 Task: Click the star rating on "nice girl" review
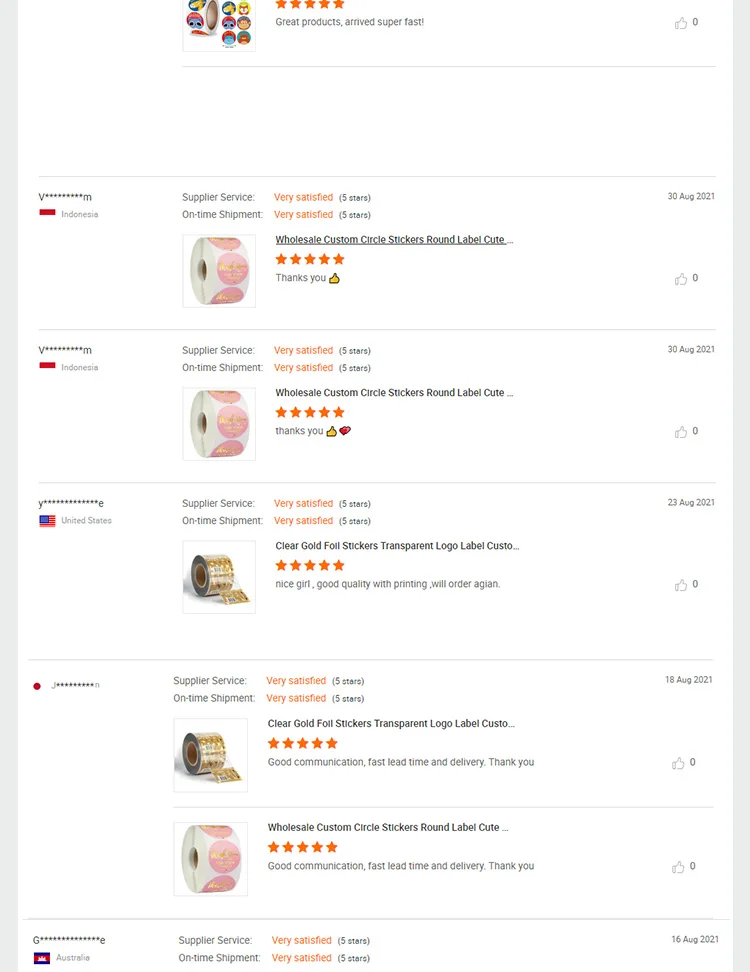(310, 565)
